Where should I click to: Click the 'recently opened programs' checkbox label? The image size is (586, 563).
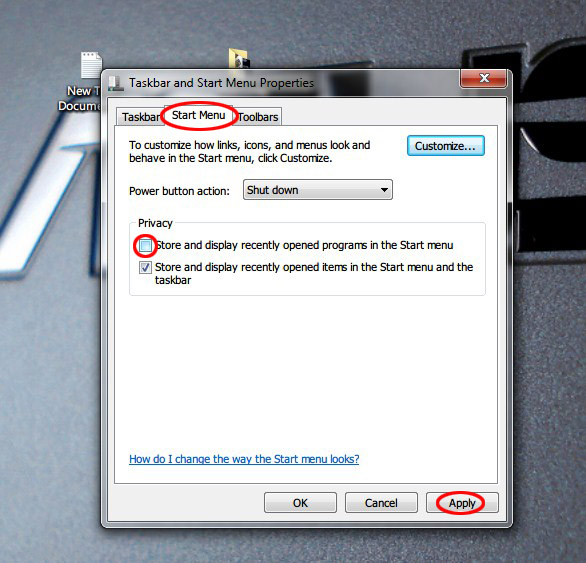coord(304,245)
